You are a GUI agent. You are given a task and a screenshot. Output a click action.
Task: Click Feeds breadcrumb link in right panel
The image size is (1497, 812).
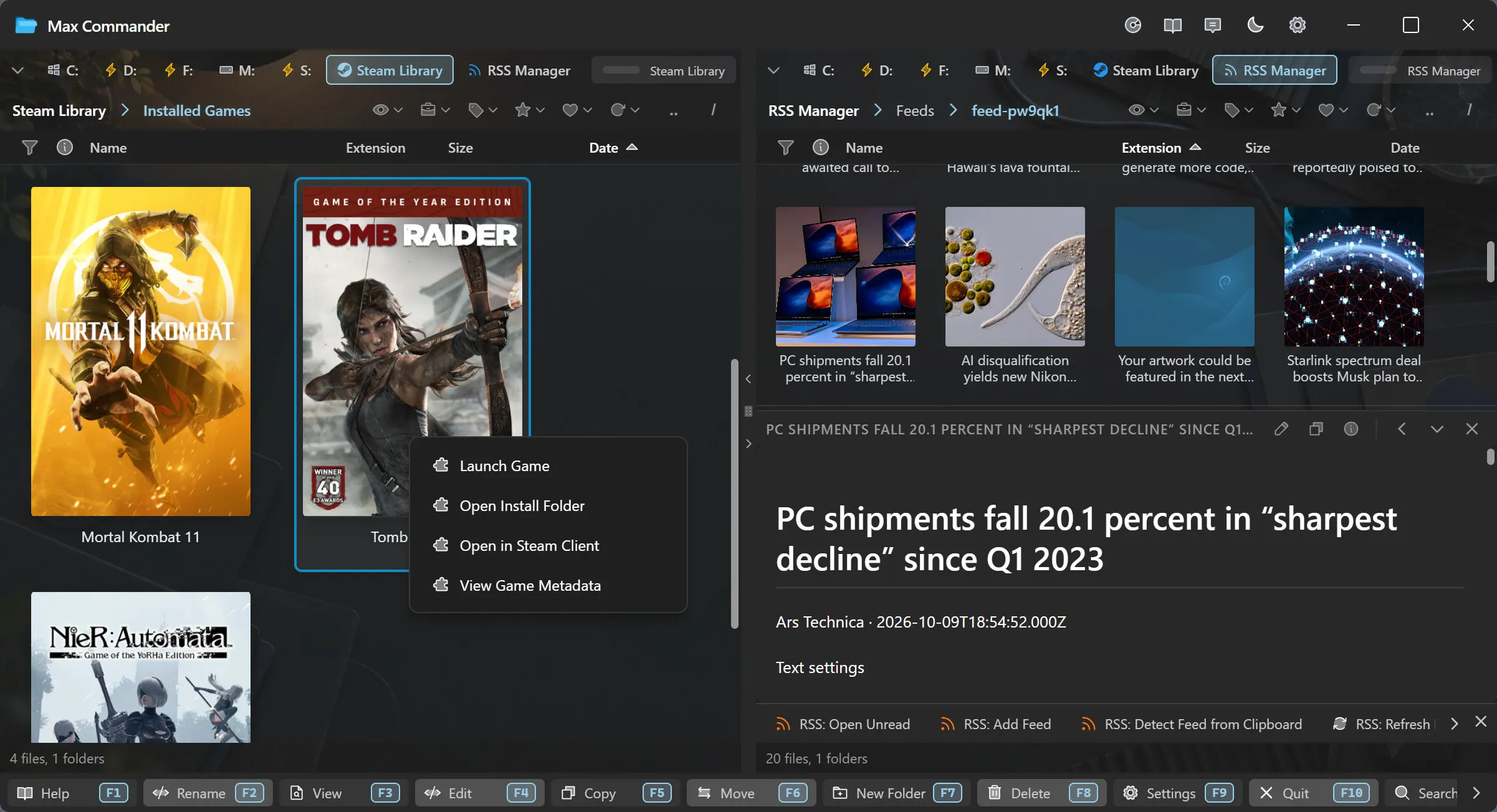tap(915, 110)
